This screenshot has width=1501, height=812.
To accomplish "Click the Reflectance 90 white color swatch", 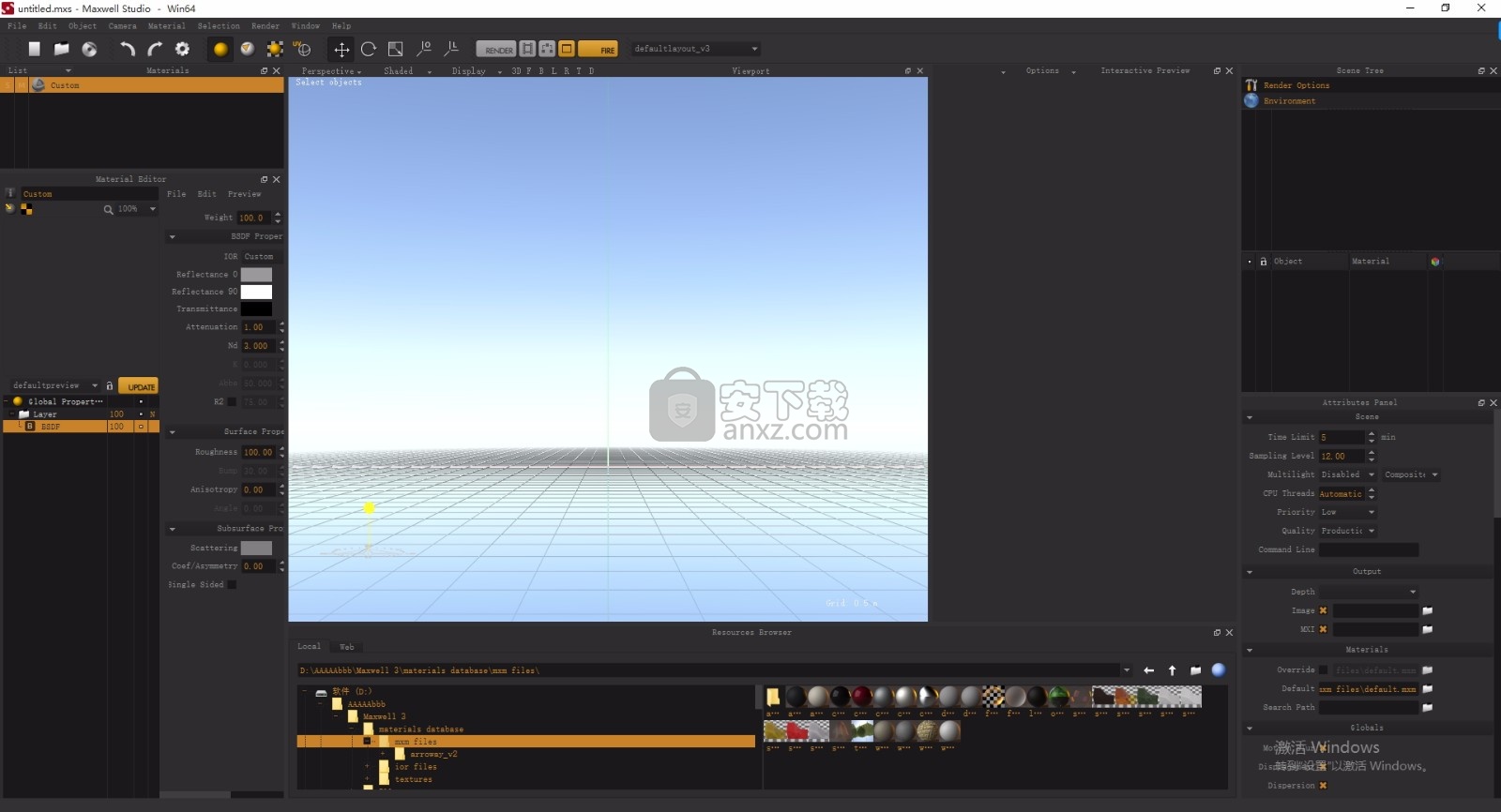I will (256, 292).
